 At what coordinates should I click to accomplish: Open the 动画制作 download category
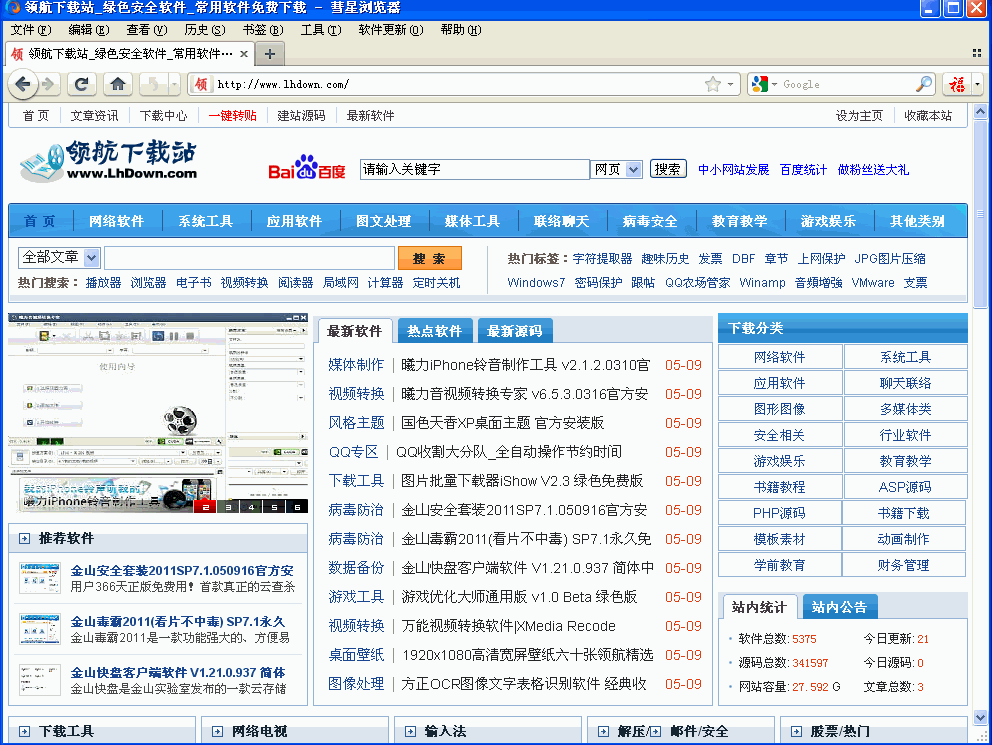(903, 539)
